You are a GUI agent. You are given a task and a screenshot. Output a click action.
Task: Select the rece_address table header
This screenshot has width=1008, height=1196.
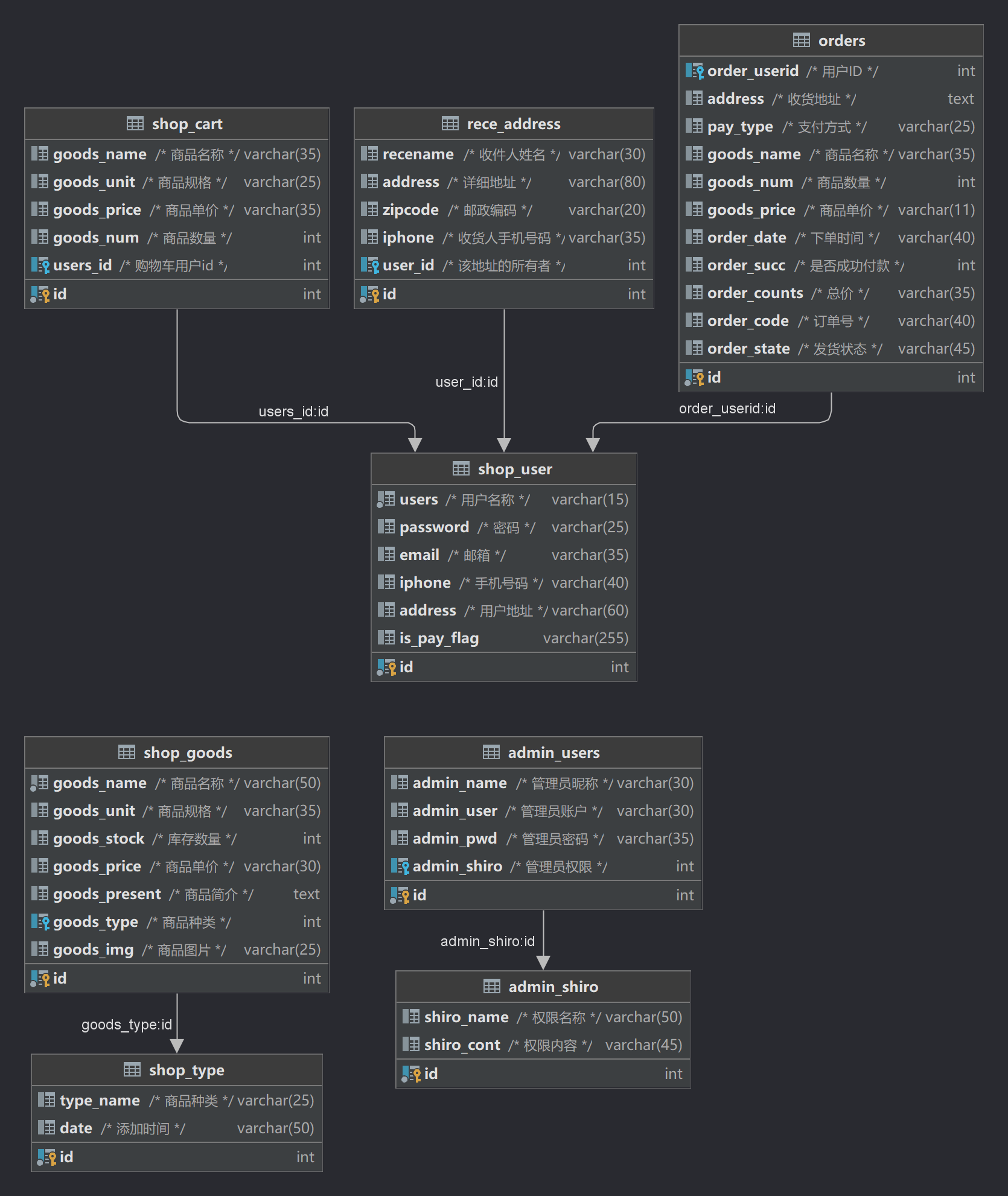click(504, 124)
